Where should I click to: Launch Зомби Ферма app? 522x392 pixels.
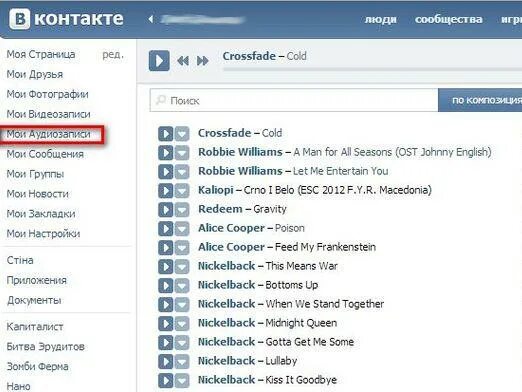pos(38,367)
